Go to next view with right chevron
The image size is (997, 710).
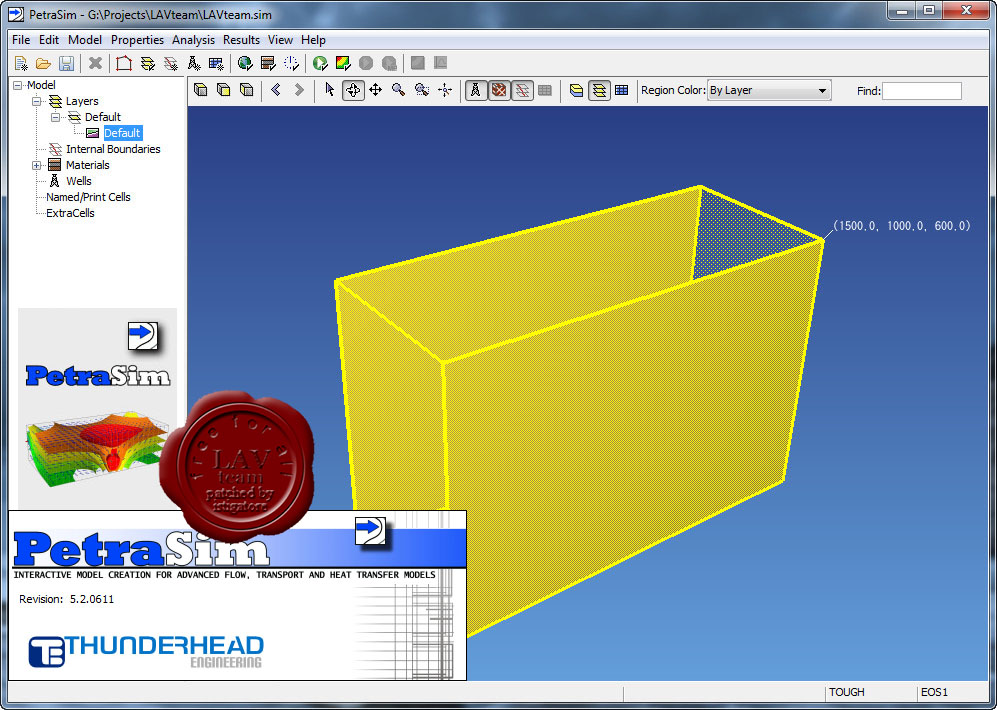[299, 90]
